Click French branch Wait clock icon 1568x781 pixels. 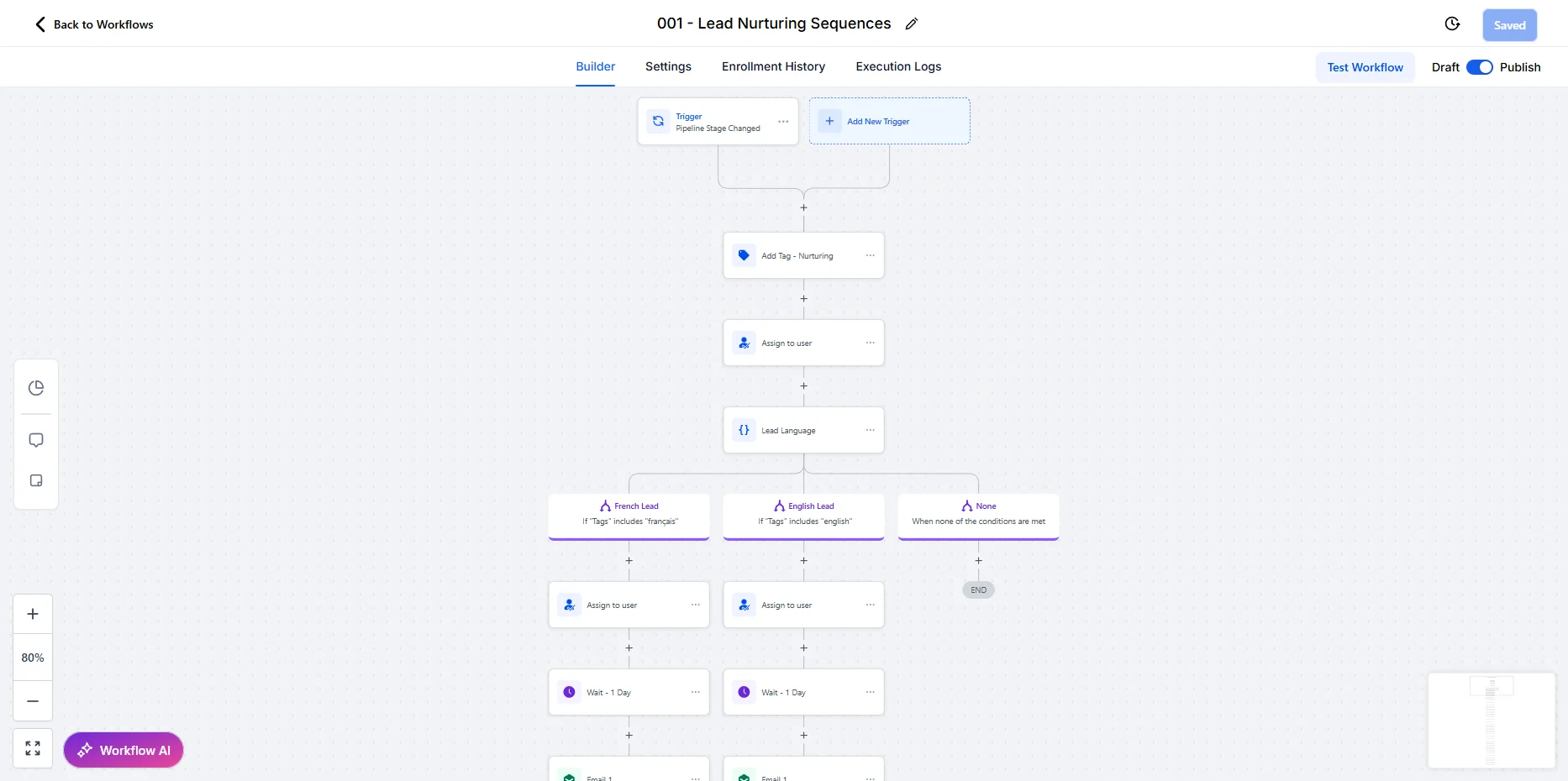pos(569,692)
